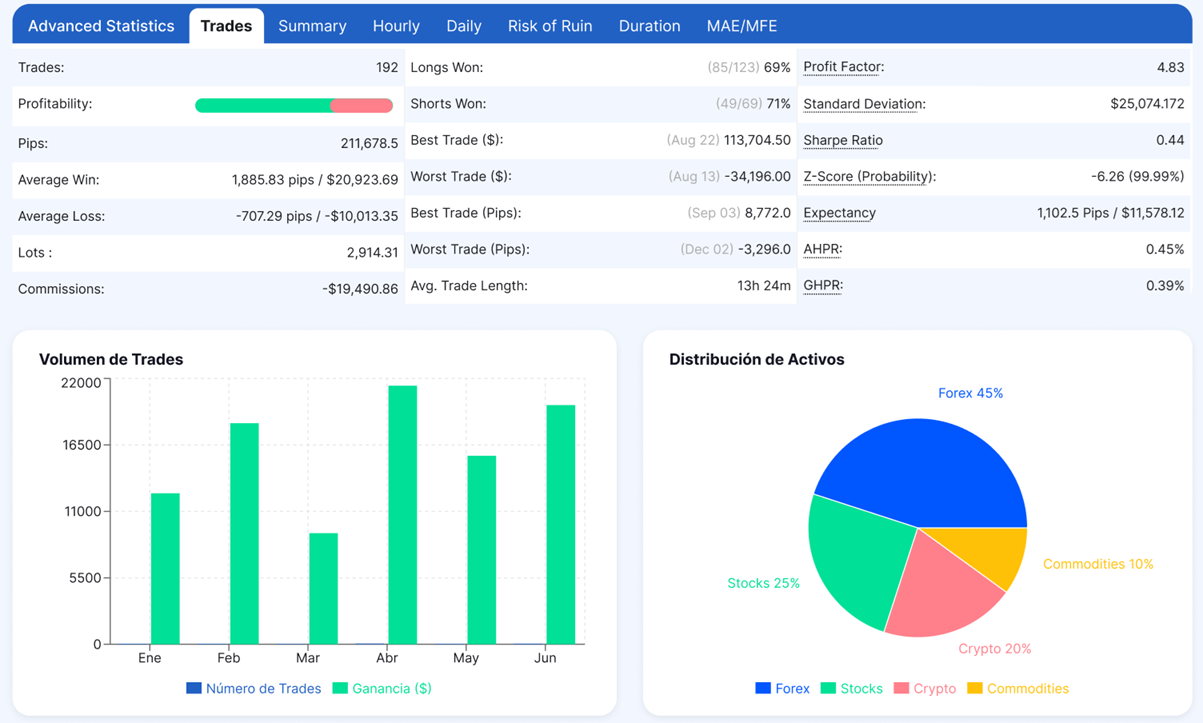Switch to the Daily tab
Screen dimensions: 1203x723
coord(464,26)
